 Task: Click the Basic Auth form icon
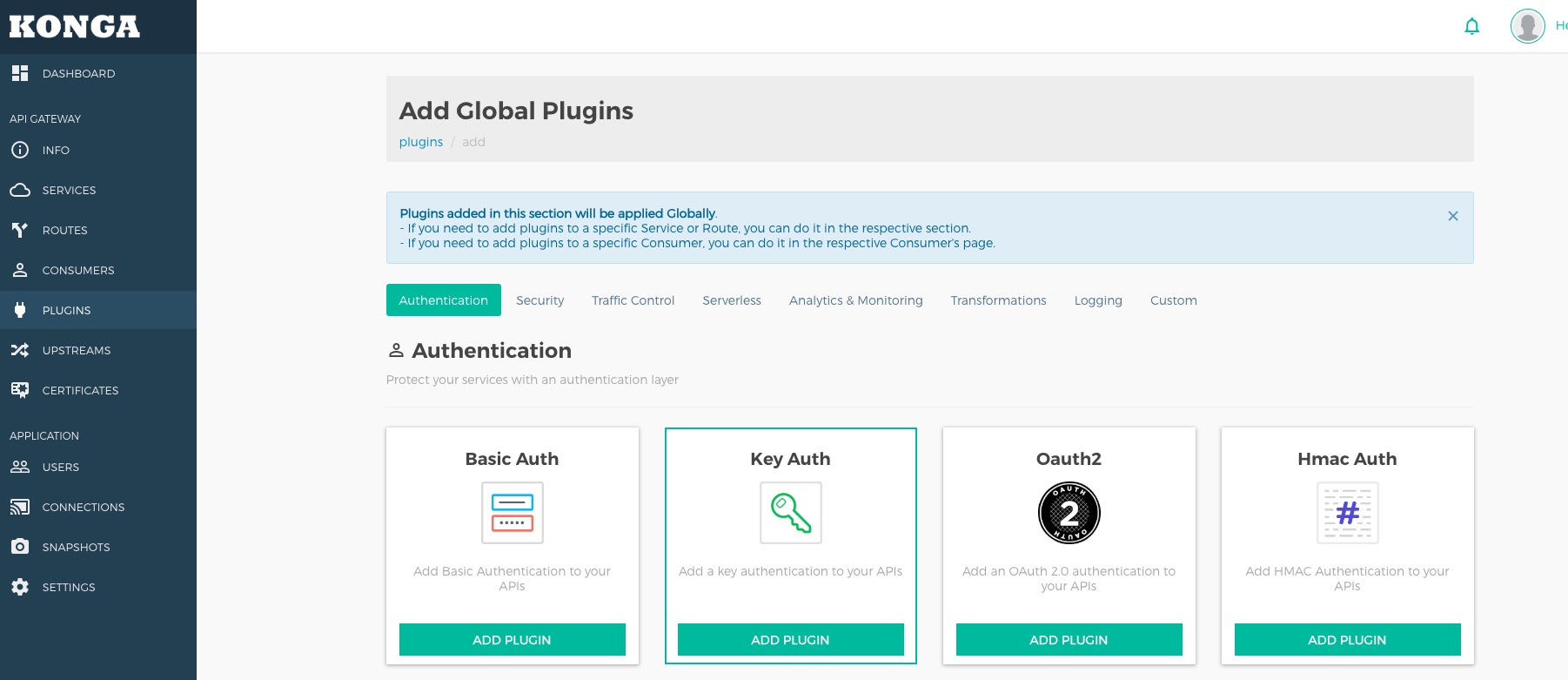513,513
